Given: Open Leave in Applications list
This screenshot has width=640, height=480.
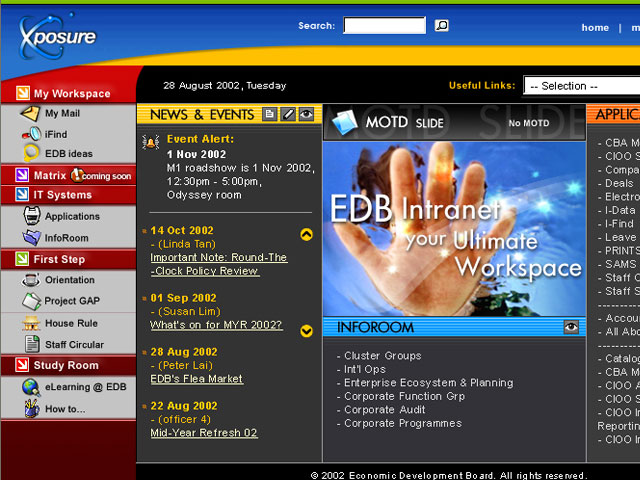Looking at the screenshot, I should coord(620,237).
